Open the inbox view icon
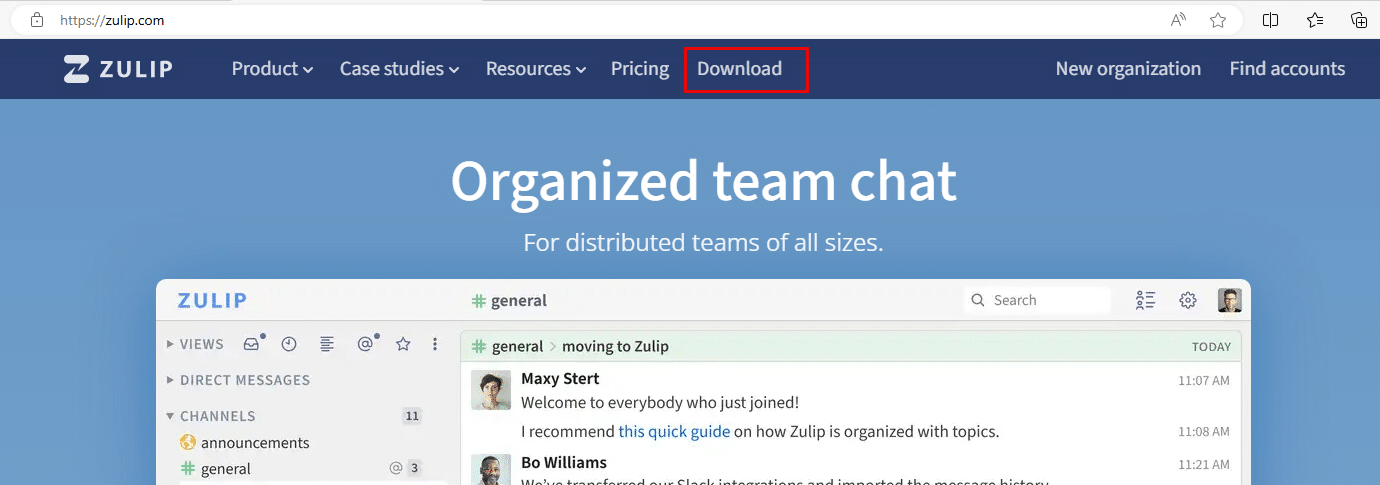Screen dimensions: 1380x485 coord(251,344)
